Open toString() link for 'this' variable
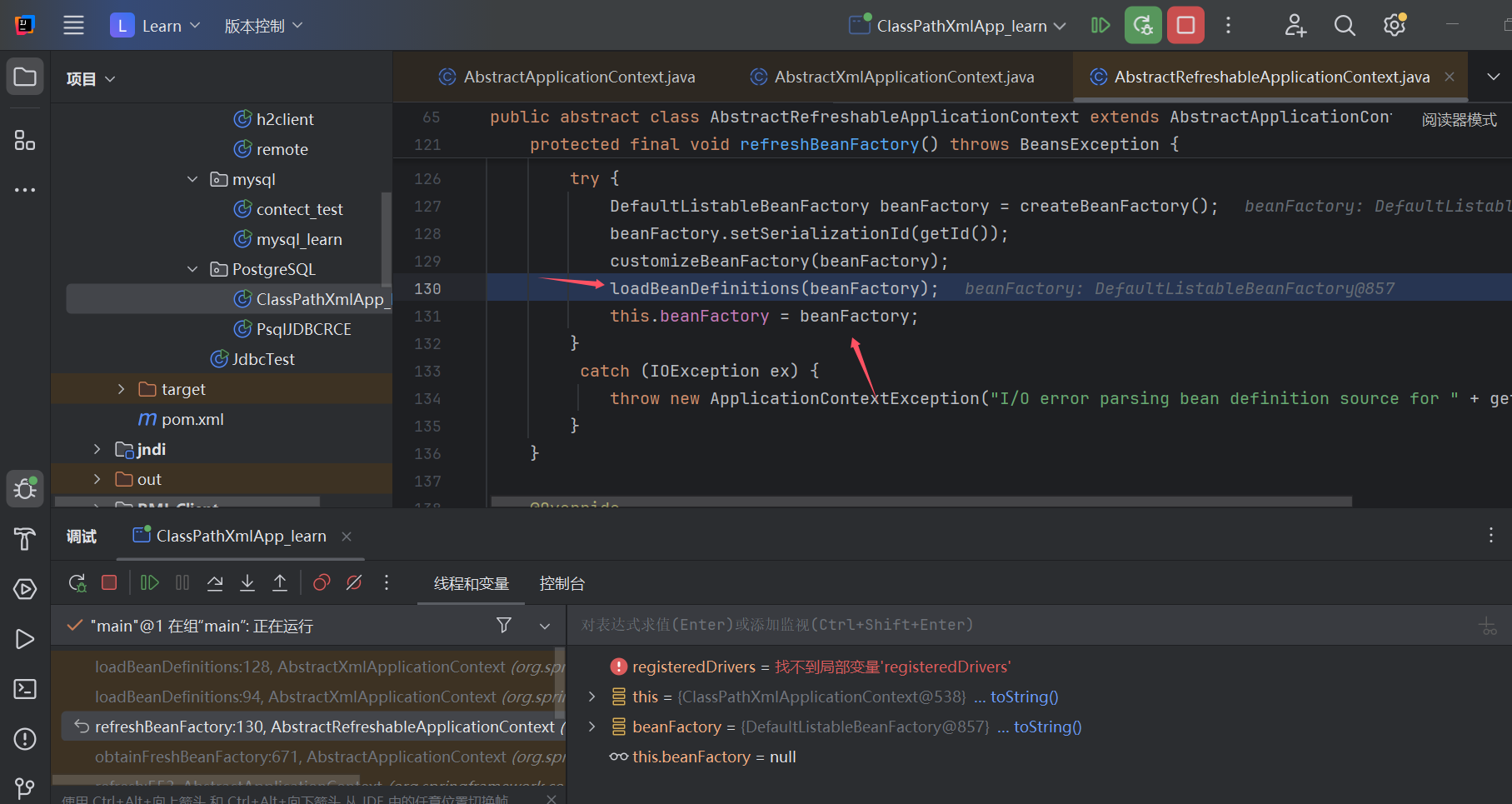Image resolution: width=1512 pixels, height=804 pixels. tap(1024, 697)
